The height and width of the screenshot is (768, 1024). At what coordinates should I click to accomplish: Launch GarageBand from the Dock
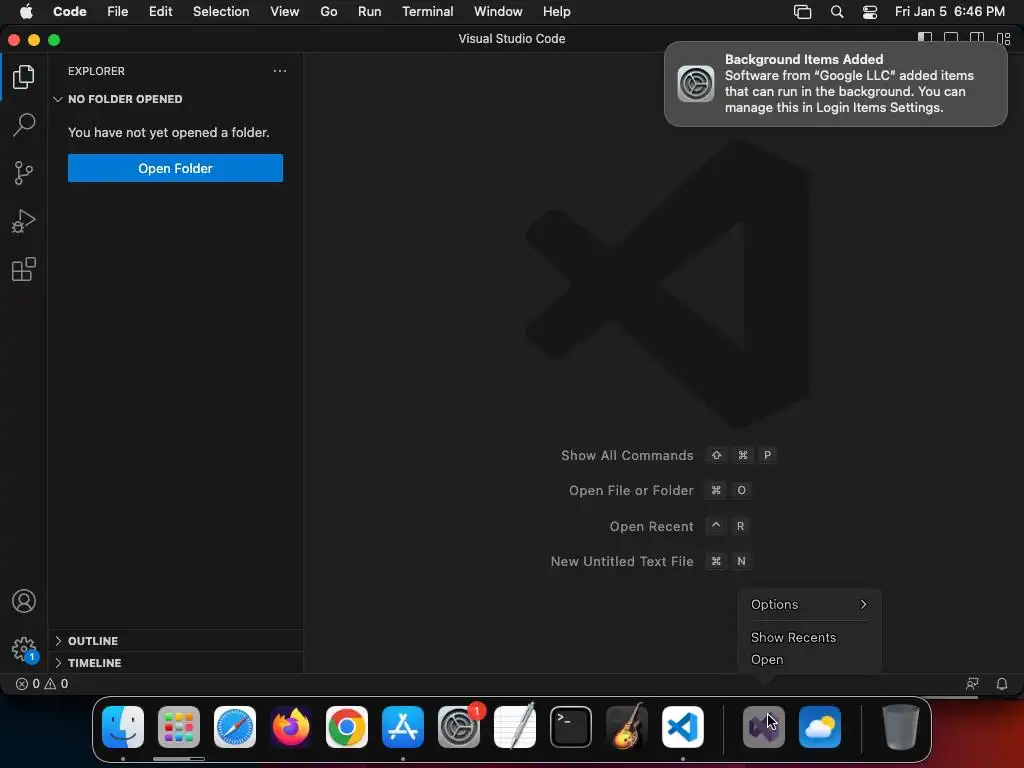click(627, 727)
